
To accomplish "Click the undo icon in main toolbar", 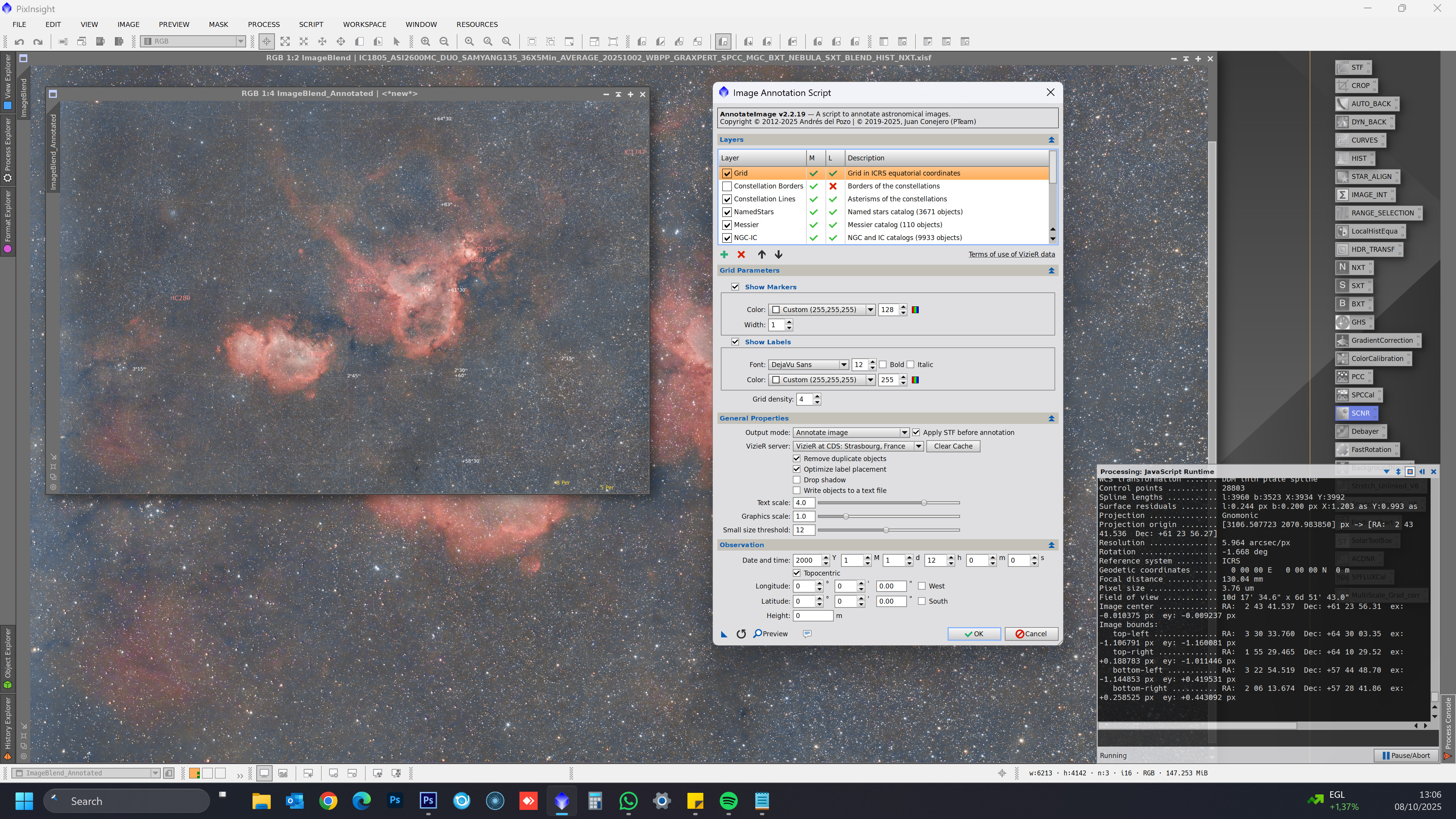I will coord(19,41).
